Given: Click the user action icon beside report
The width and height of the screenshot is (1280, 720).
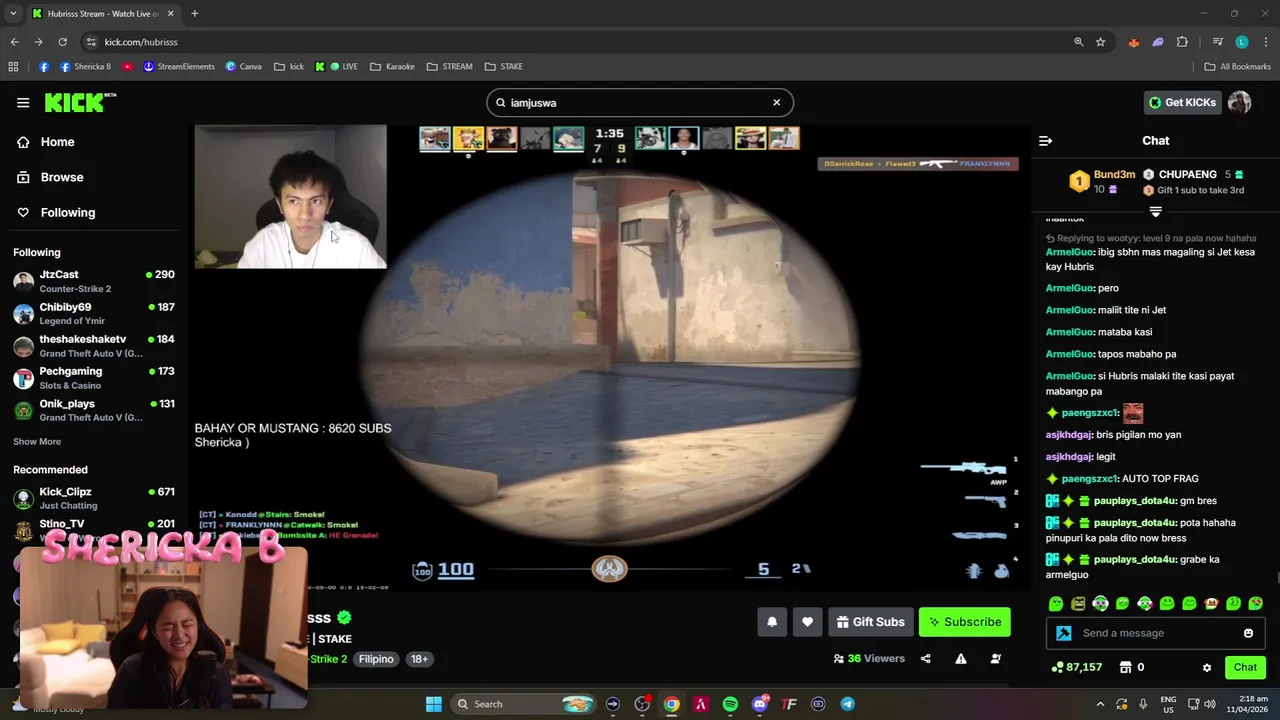Looking at the screenshot, I should 995,659.
